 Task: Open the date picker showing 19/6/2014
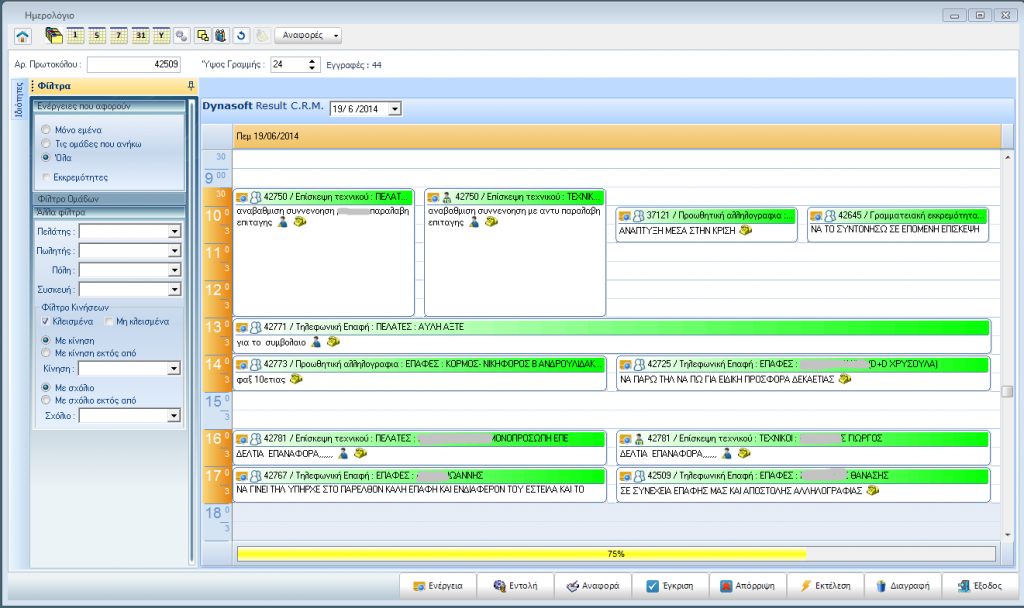[x=394, y=109]
